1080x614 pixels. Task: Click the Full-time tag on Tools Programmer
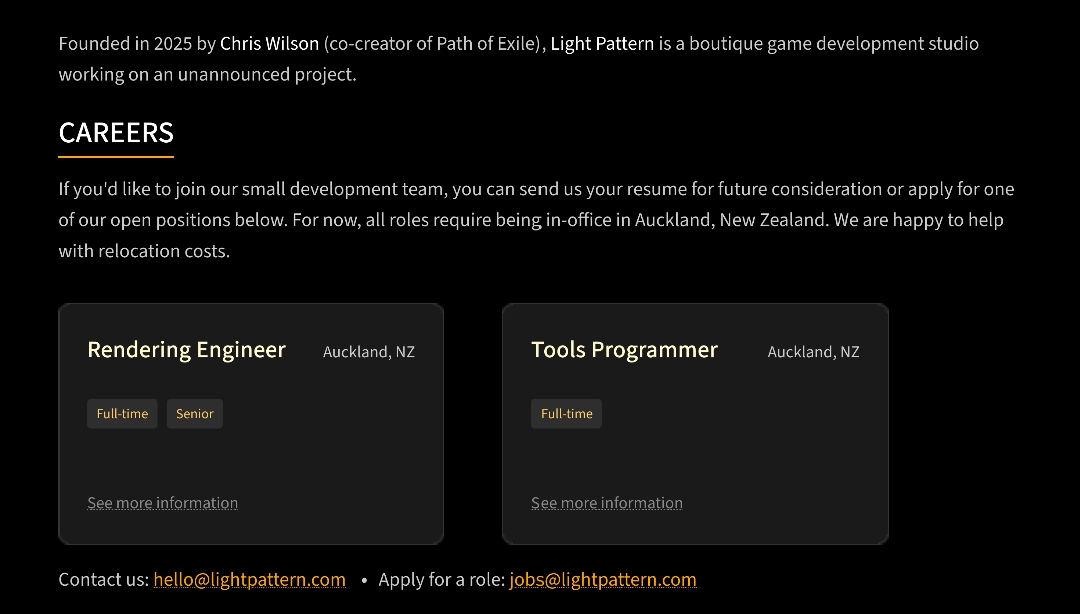pyautogui.click(x=566, y=413)
